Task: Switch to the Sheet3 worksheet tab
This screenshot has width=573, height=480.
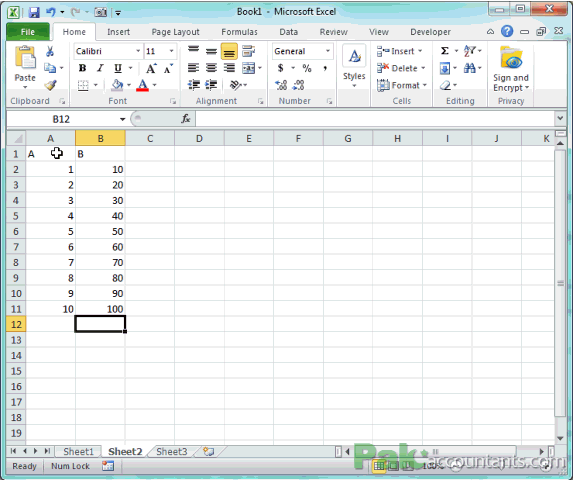Action: (x=171, y=452)
